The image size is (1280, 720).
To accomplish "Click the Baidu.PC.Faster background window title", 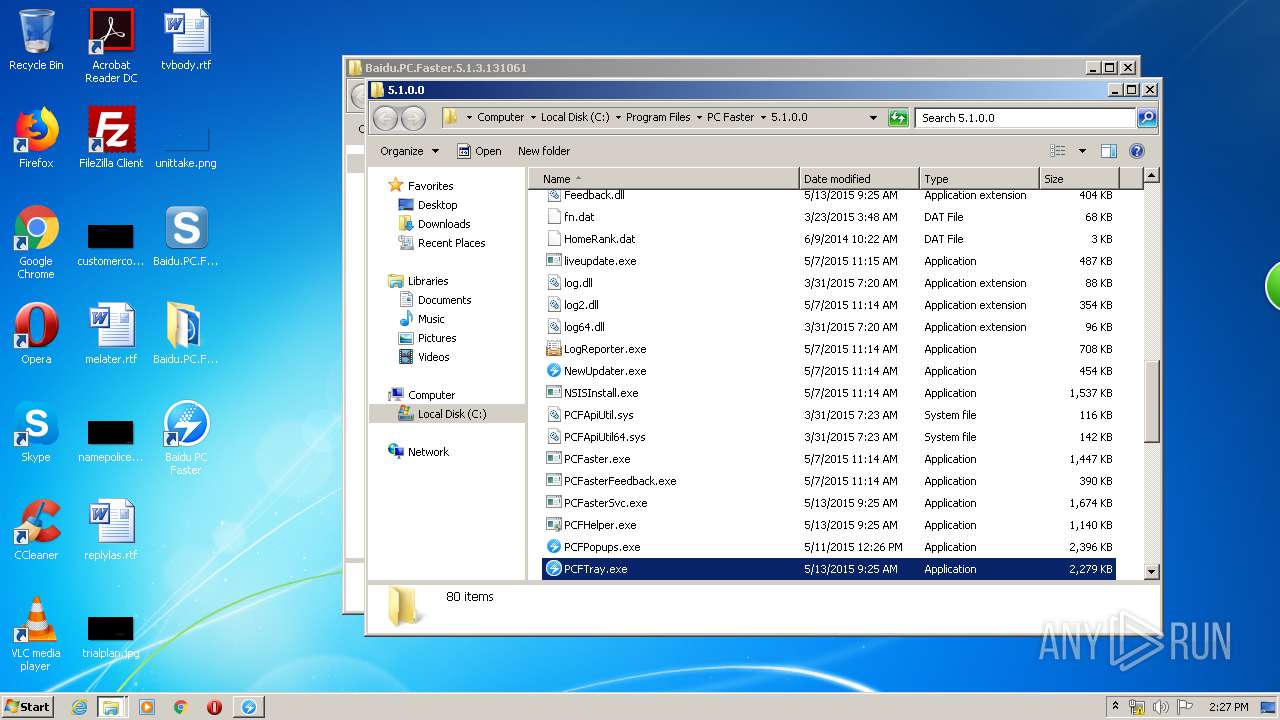I will tap(446, 68).
